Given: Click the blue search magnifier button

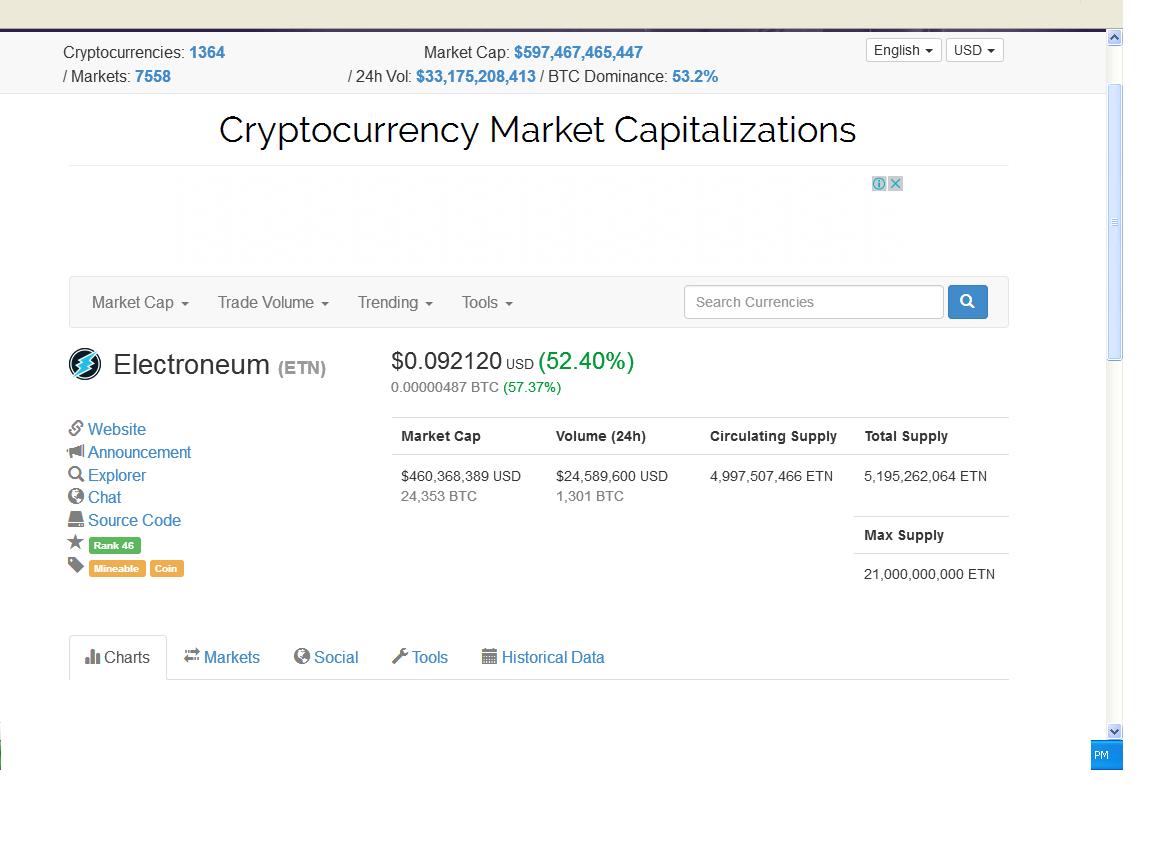Looking at the screenshot, I should point(968,302).
